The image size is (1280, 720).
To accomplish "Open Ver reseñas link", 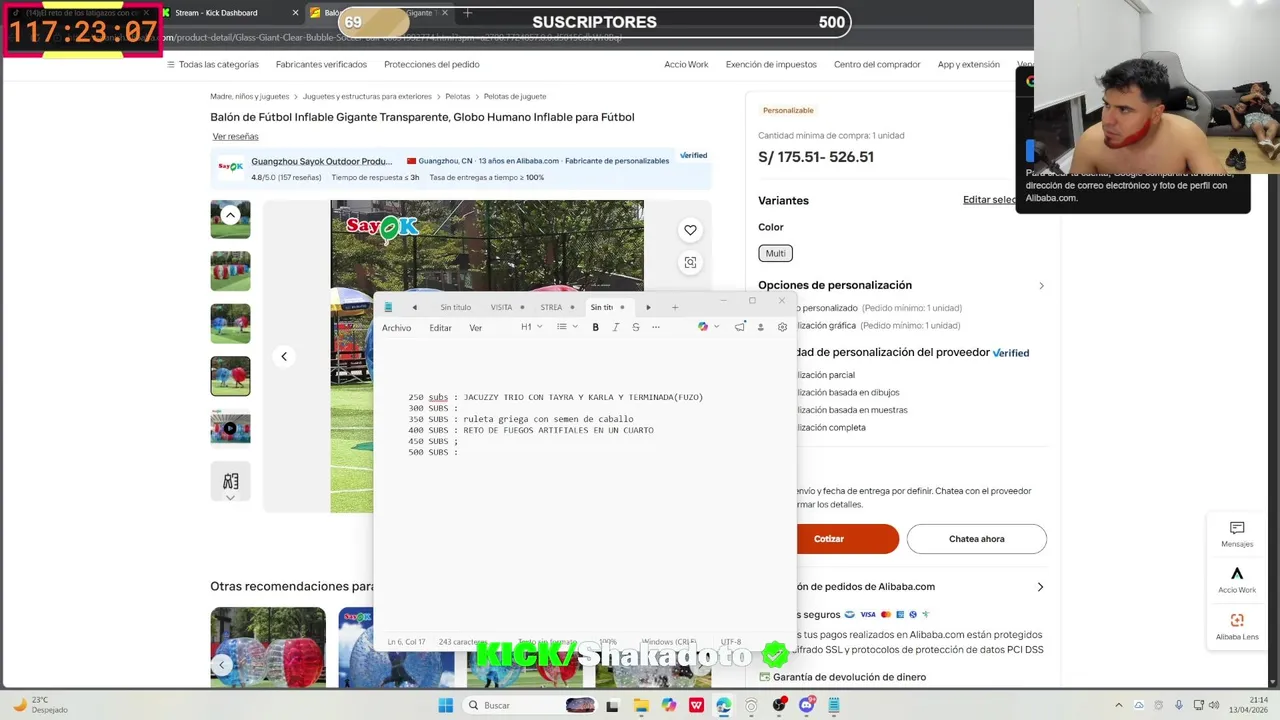I will pyautogui.click(x=235, y=136).
